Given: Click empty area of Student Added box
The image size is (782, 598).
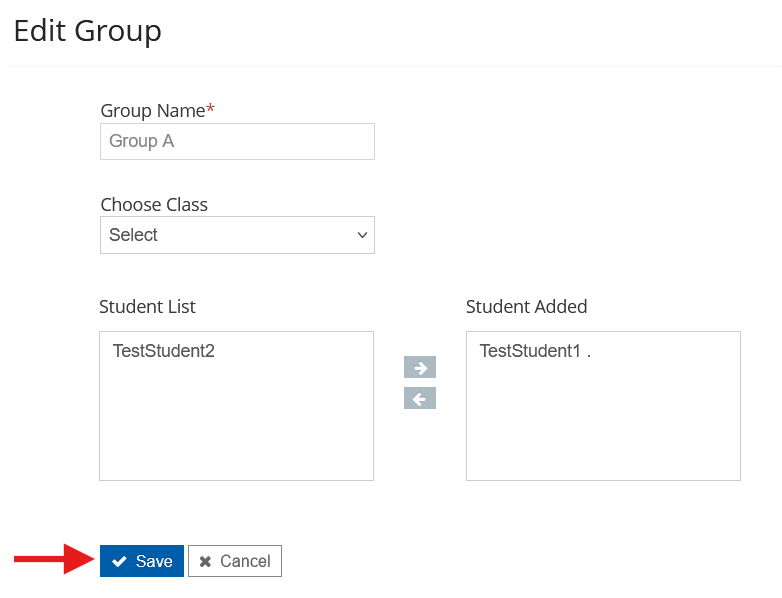Looking at the screenshot, I should (x=603, y=430).
